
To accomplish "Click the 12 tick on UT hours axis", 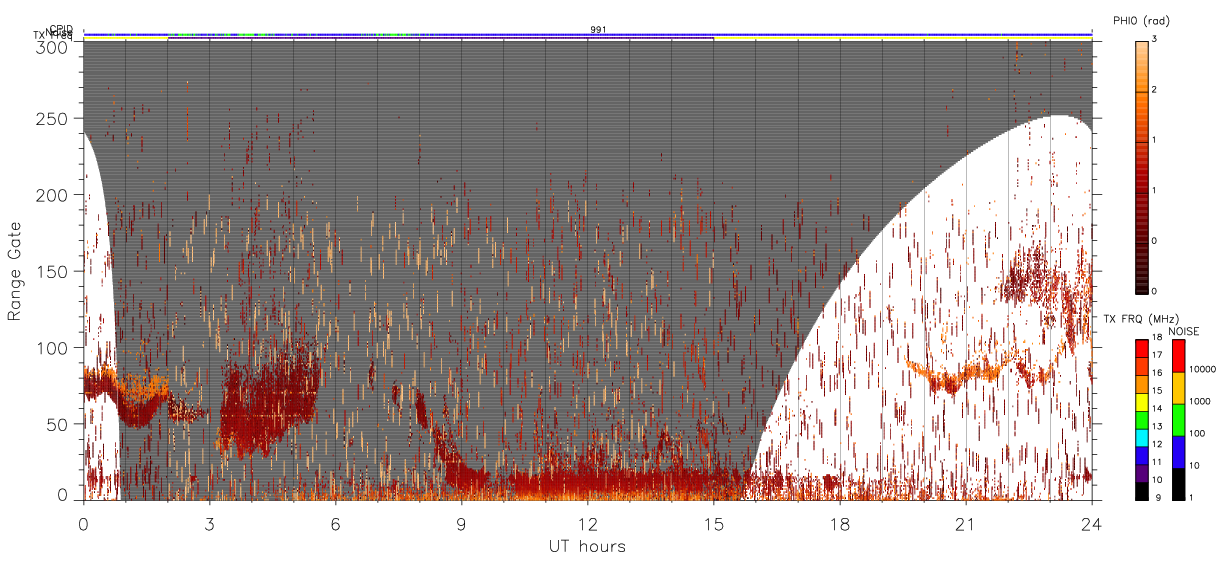I will [x=587, y=523].
